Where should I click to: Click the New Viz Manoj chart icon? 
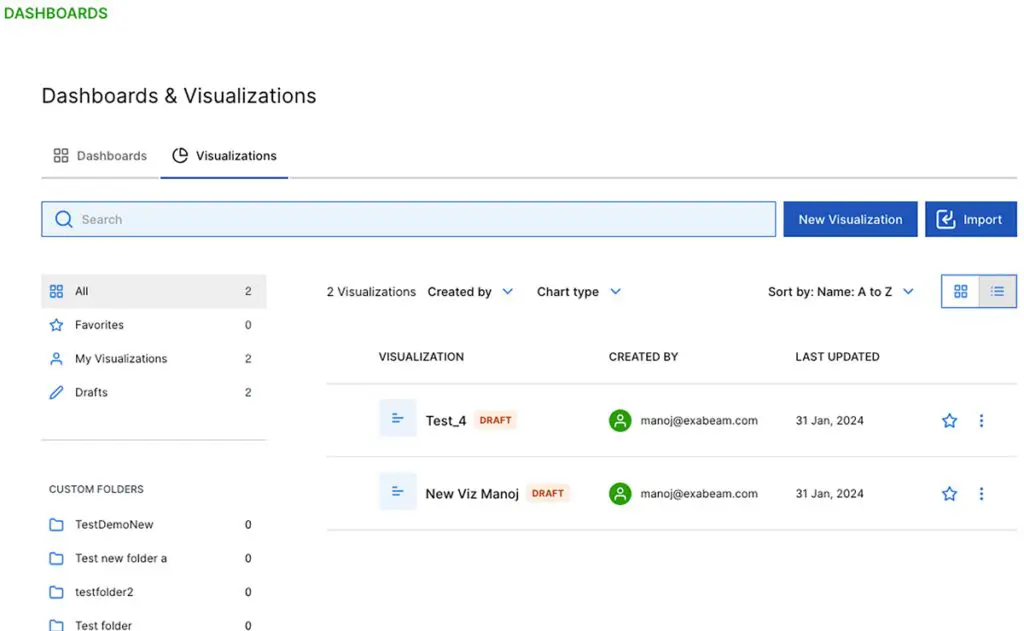[x=397, y=492]
